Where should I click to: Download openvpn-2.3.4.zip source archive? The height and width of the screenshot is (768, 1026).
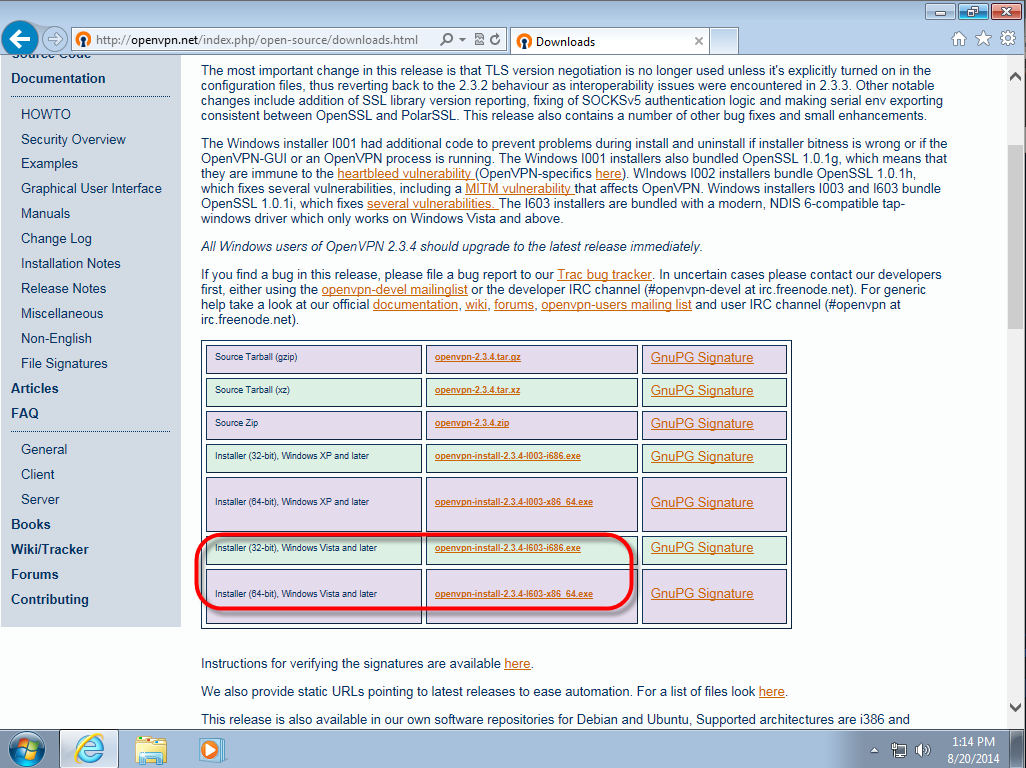(472, 423)
